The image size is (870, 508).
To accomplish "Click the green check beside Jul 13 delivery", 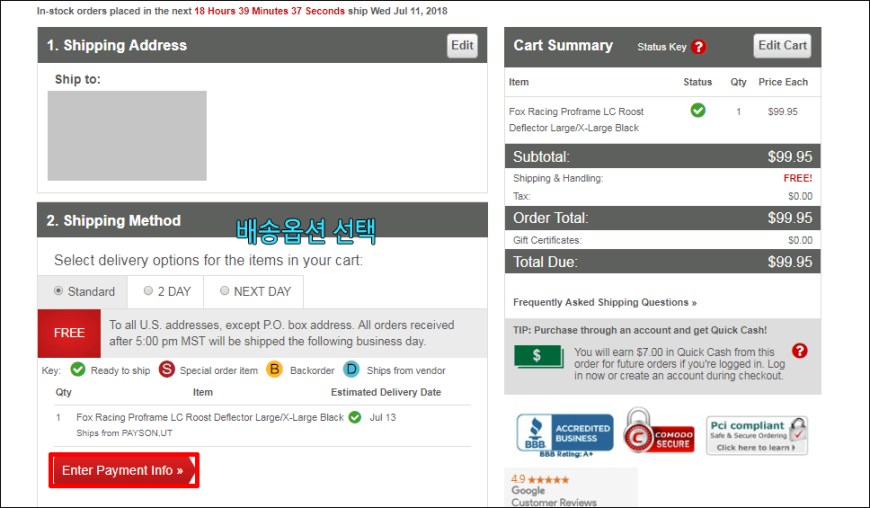I will pos(355,417).
